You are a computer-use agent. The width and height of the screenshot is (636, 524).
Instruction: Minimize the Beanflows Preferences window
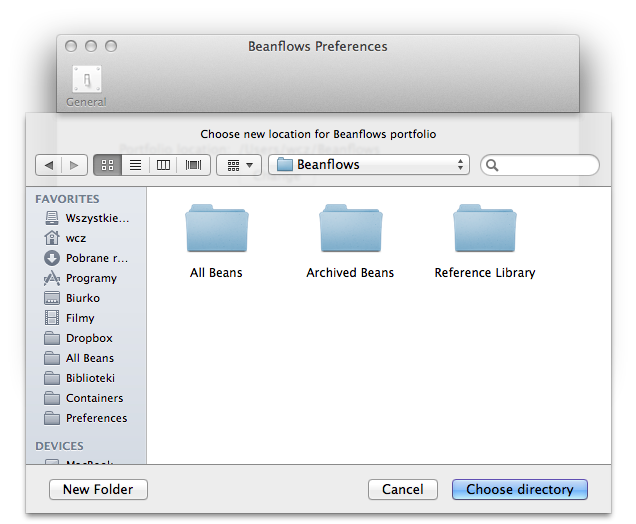click(x=91, y=46)
